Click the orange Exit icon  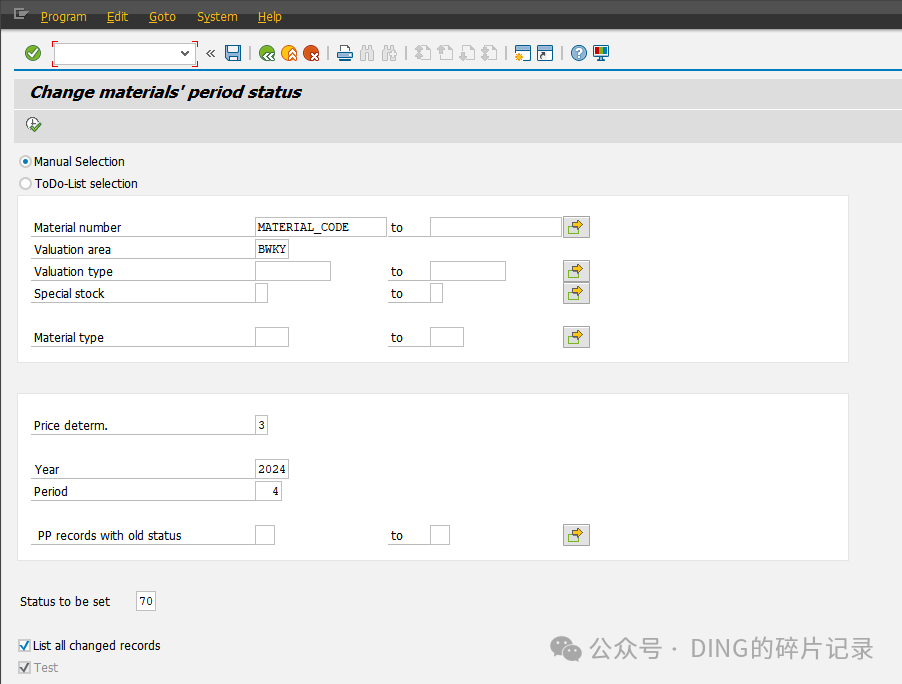coord(289,54)
